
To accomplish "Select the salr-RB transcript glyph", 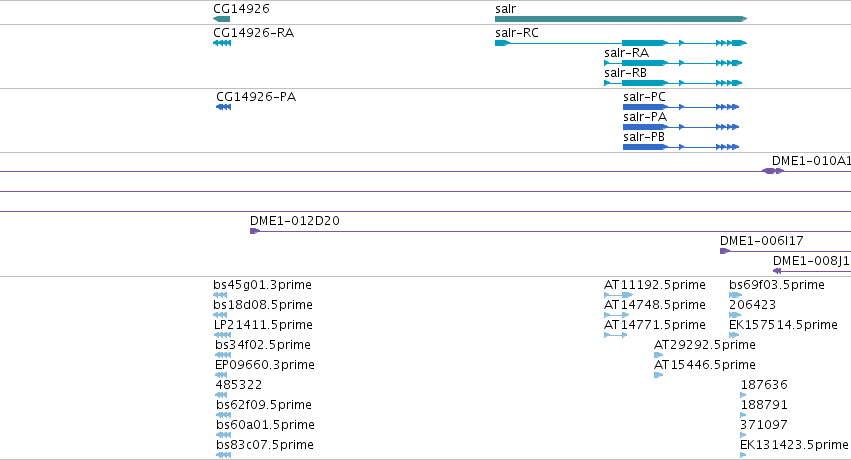I will pyautogui.click(x=673, y=83).
